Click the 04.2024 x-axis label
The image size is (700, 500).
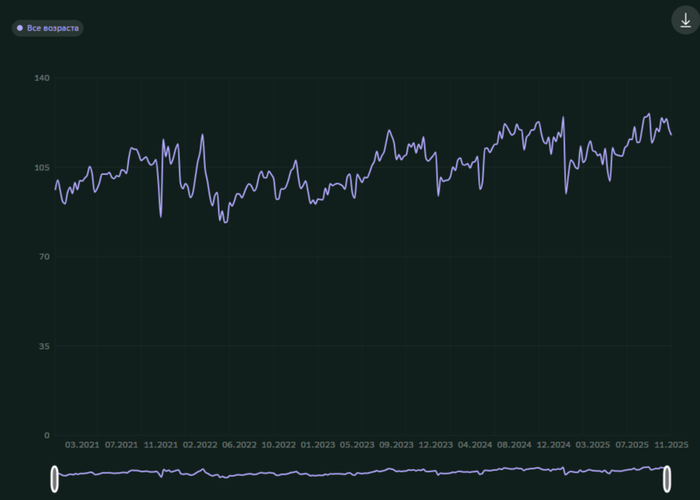pyautogui.click(x=475, y=444)
